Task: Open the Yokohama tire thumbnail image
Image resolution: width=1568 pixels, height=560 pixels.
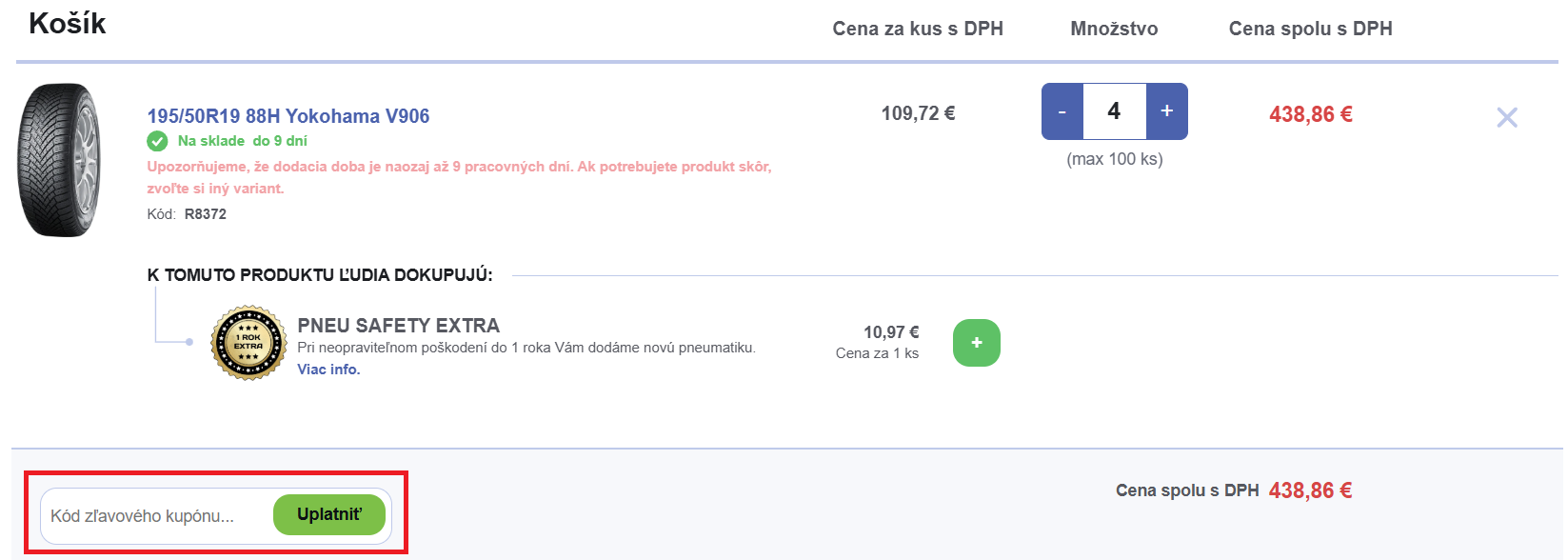Action: click(x=59, y=160)
